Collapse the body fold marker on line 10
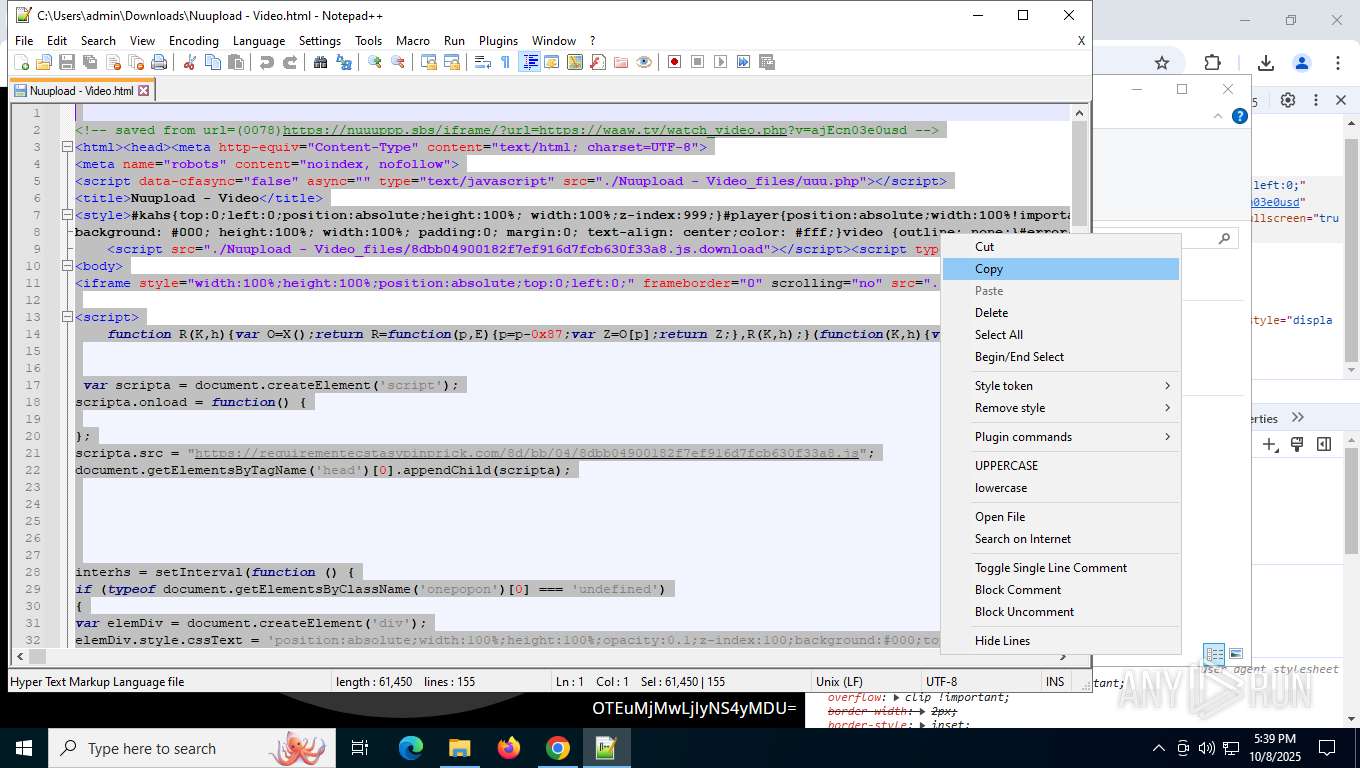Image resolution: width=1360 pixels, height=768 pixels. [x=67, y=266]
